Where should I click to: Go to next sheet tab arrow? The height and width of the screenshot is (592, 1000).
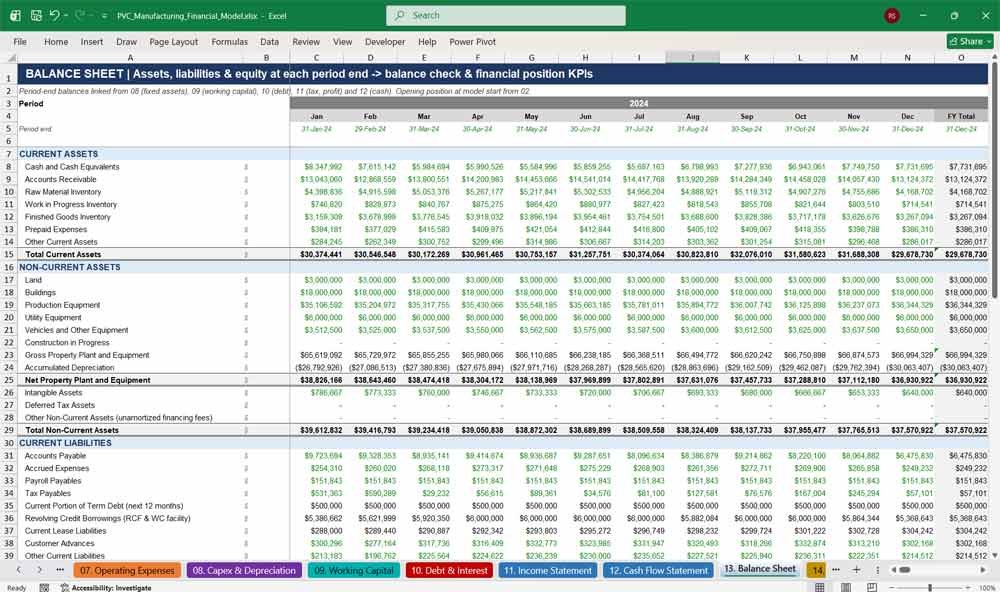click(x=40, y=570)
